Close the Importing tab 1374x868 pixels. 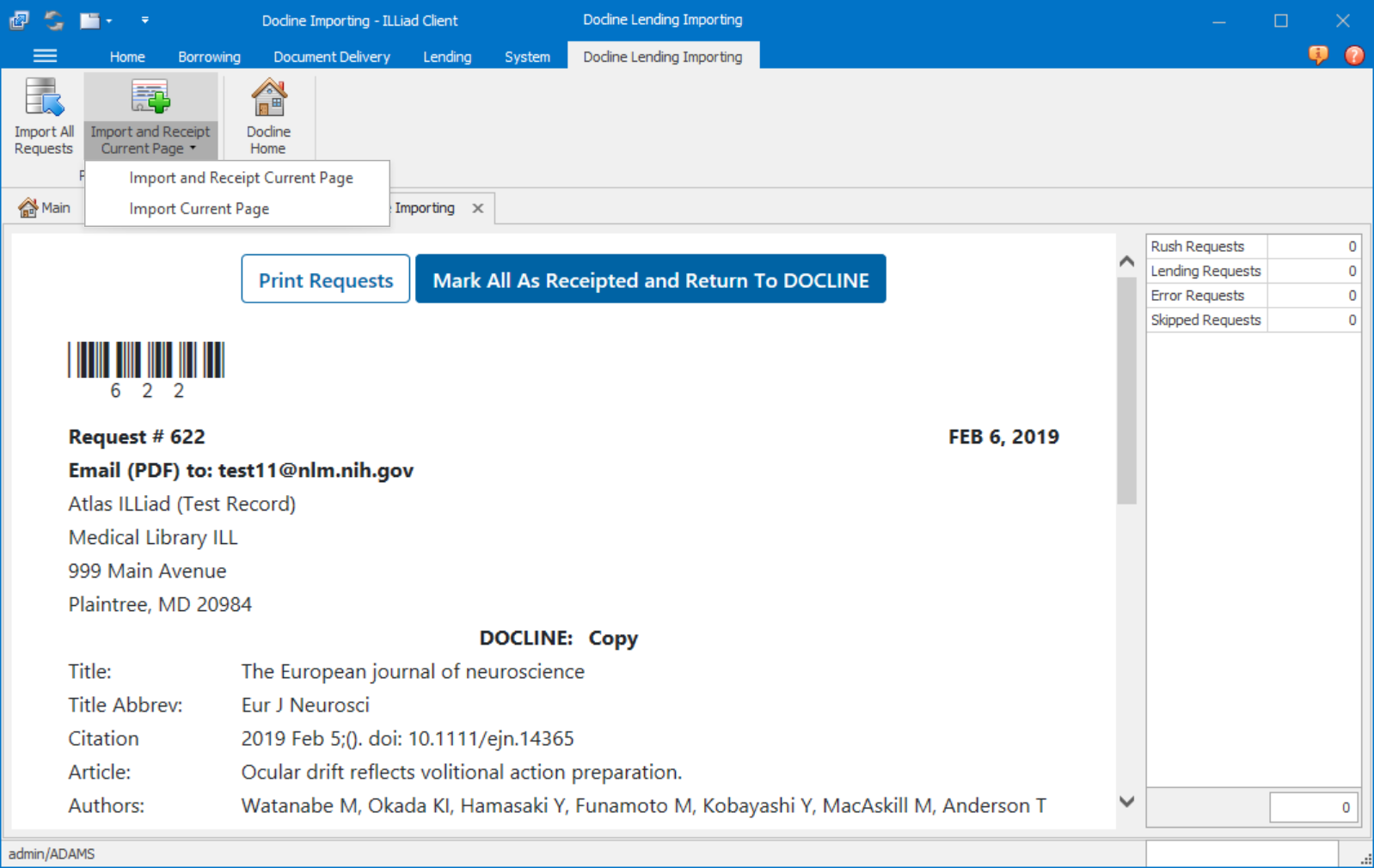(x=477, y=208)
